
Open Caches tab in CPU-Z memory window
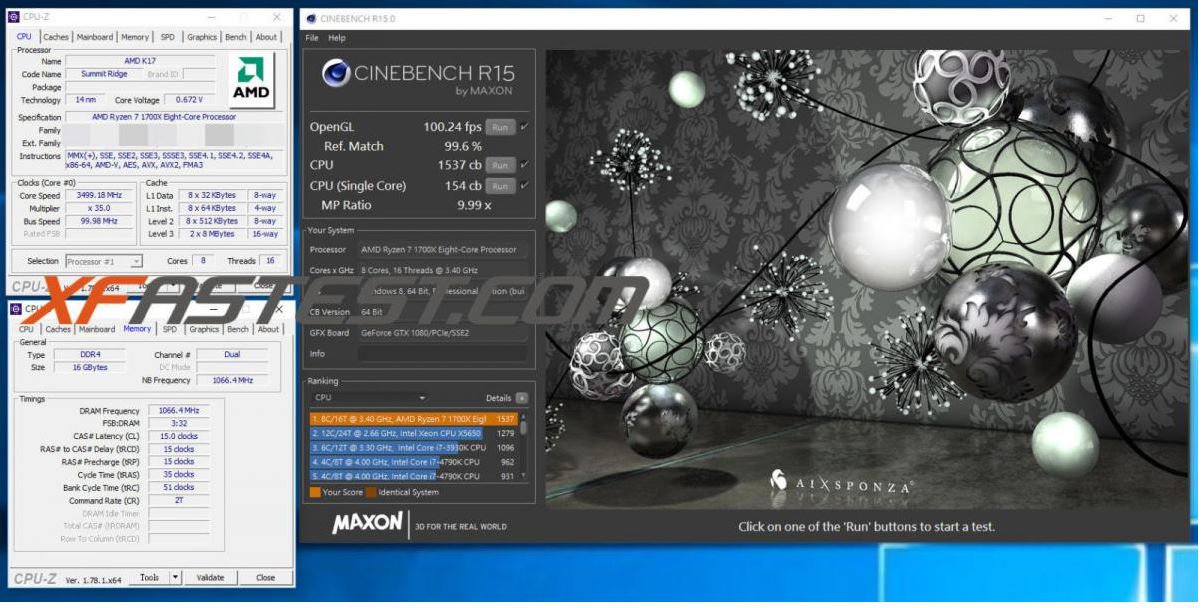click(x=58, y=329)
